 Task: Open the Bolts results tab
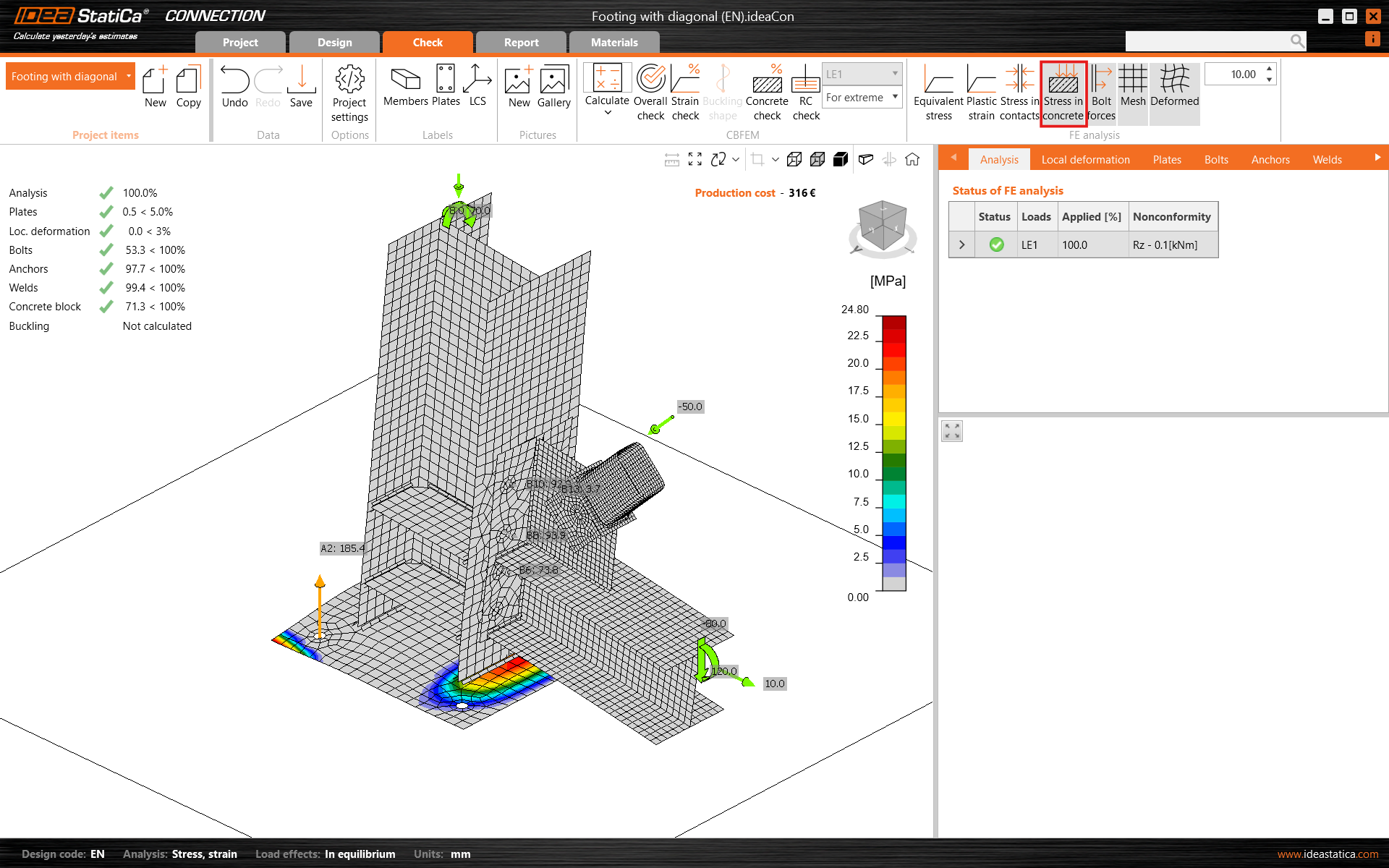click(1216, 159)
